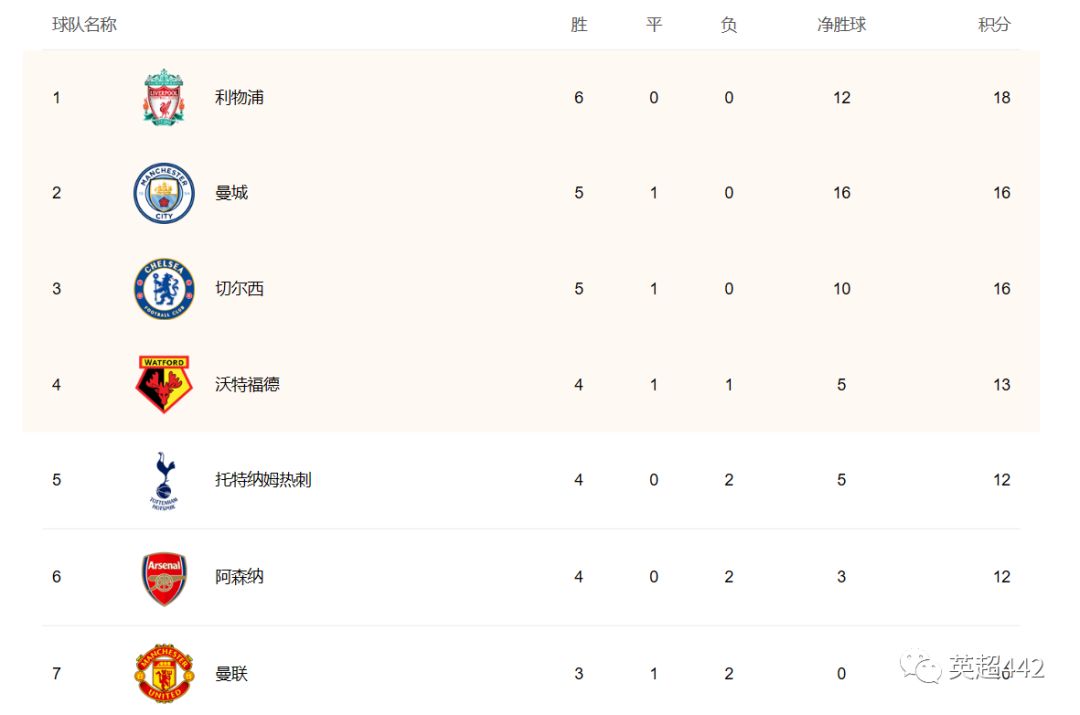Image resolution: width=1080 pixels, height=715 pixels.
Task: Click the 球队名称 column header
Action: 84,24
